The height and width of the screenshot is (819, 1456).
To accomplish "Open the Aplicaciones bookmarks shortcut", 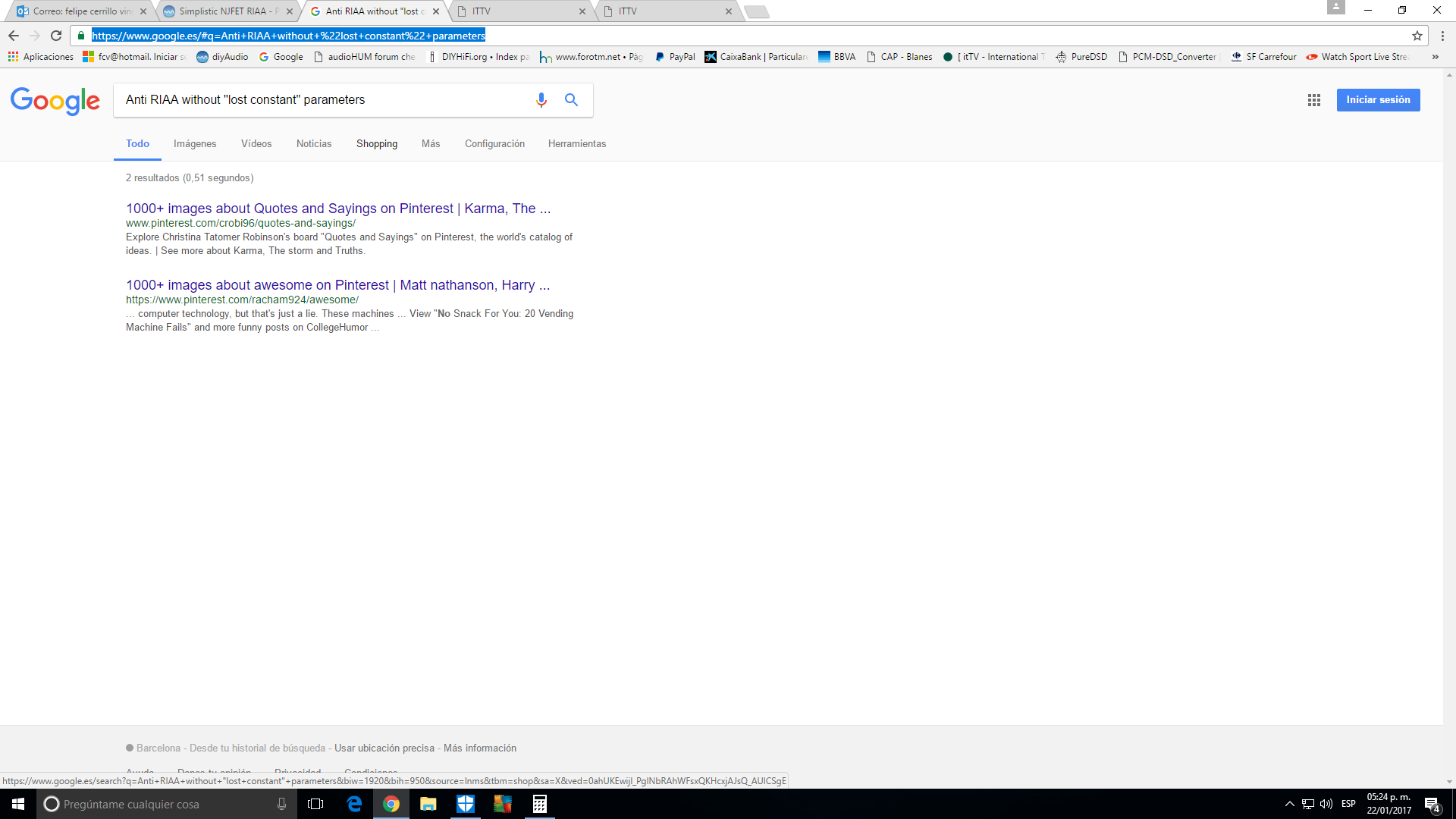I will point(41,57).
